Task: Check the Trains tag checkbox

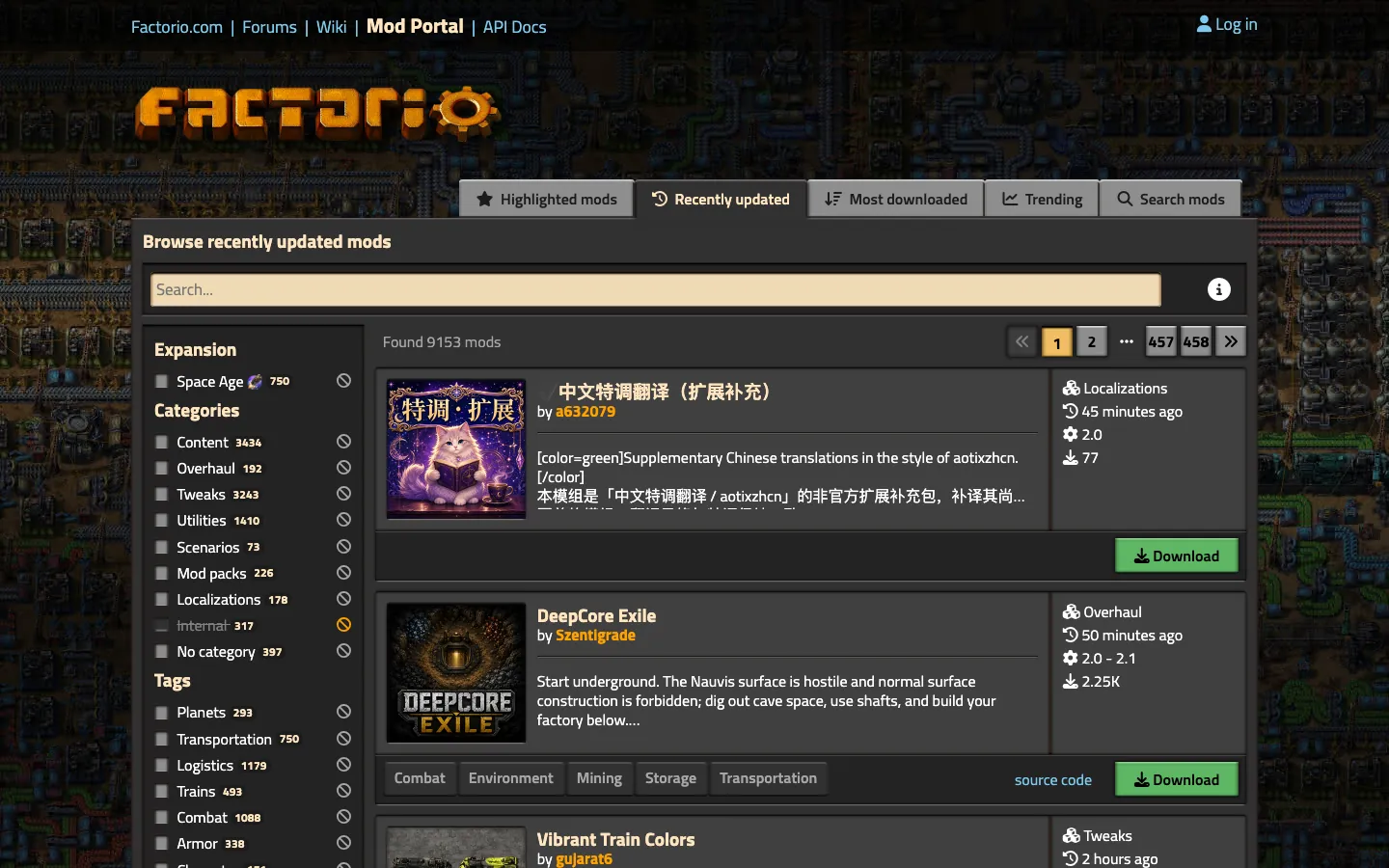Action: point(162,792)
